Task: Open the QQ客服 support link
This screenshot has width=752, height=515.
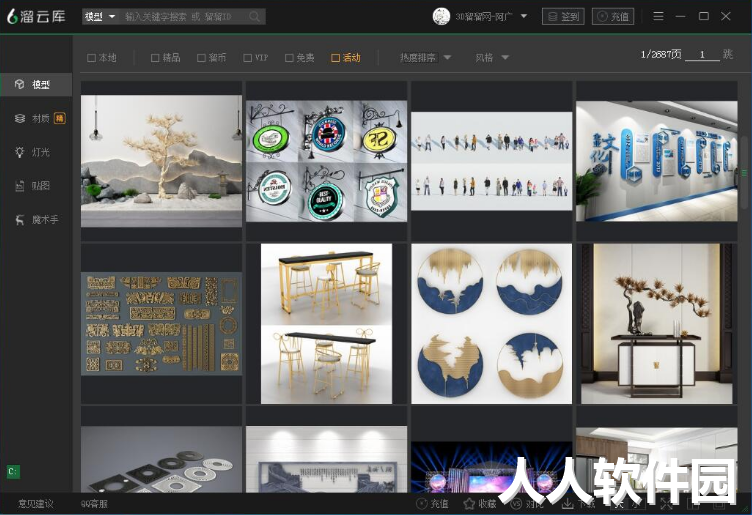Action: click(x=94, y=504)
